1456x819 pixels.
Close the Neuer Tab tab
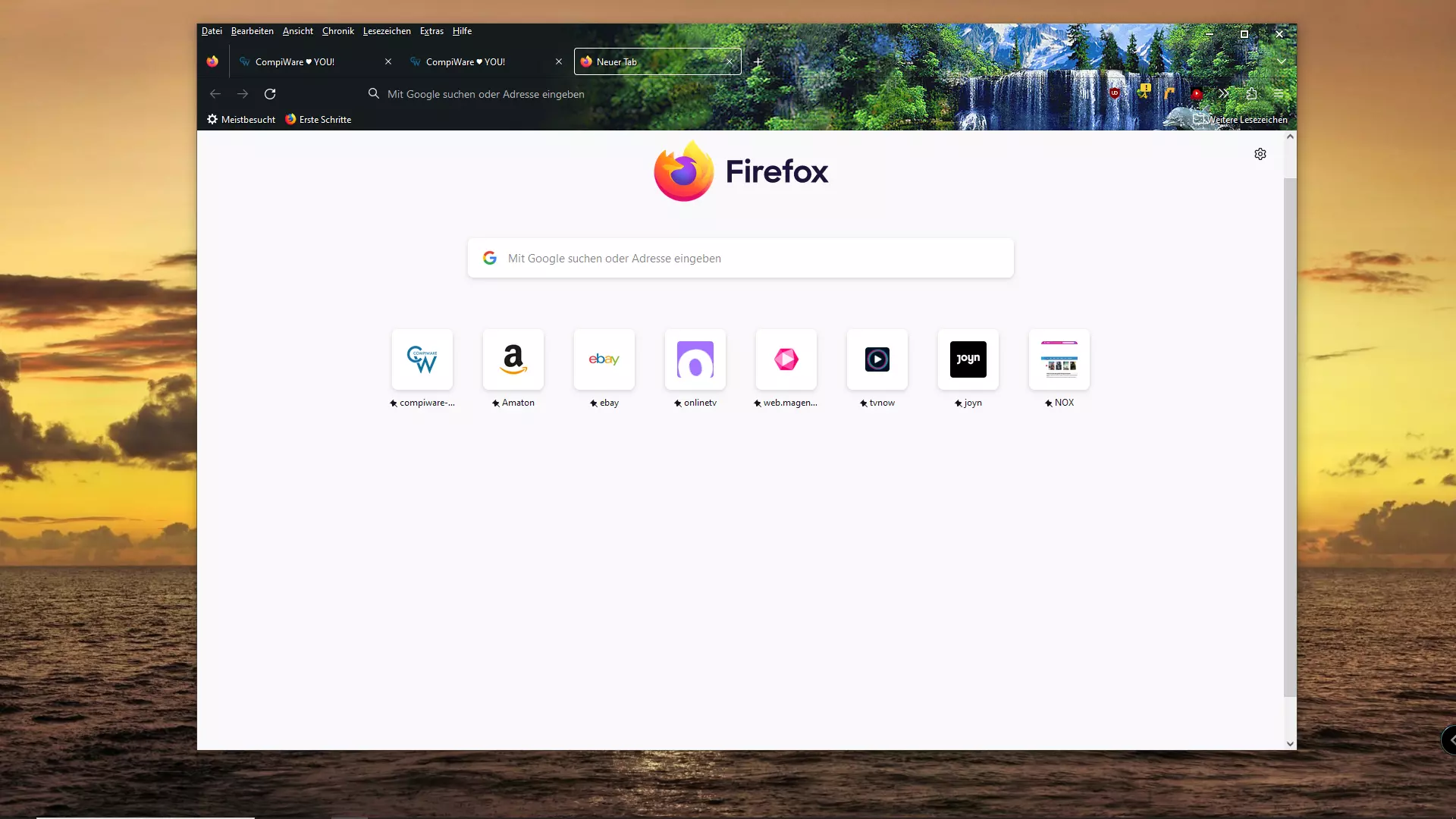(730, 61)
